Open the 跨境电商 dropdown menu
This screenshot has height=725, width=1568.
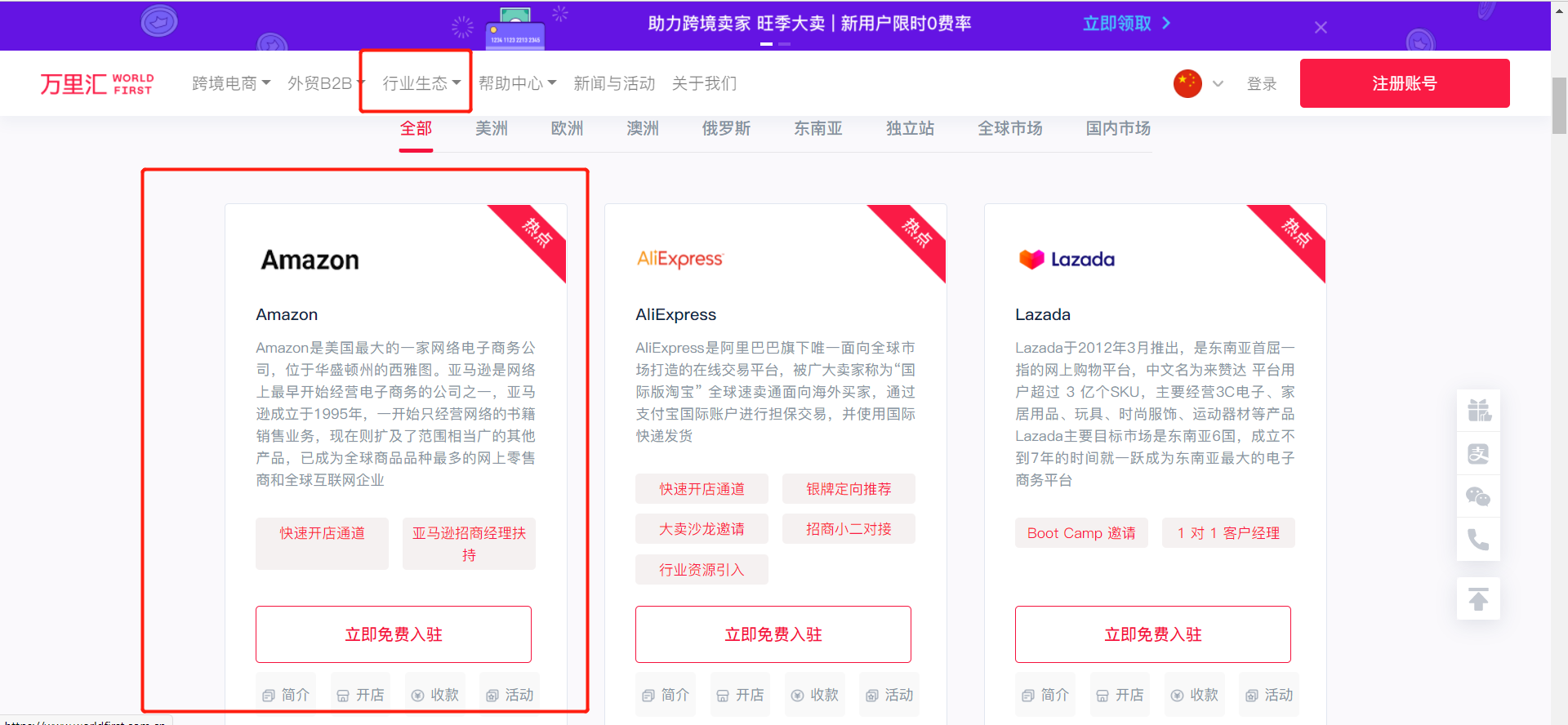(231, 83)
